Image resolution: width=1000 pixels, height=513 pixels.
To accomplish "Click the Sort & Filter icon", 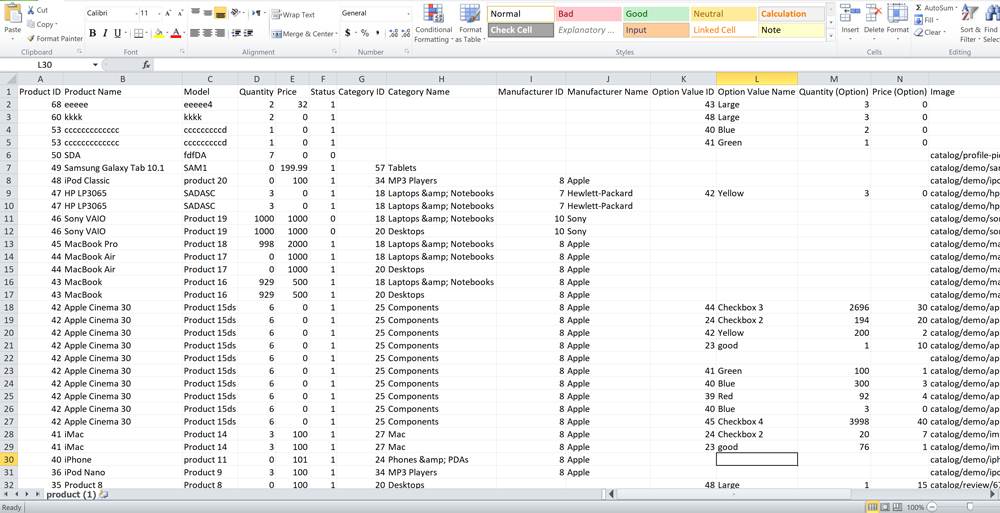I will point(969,14).
